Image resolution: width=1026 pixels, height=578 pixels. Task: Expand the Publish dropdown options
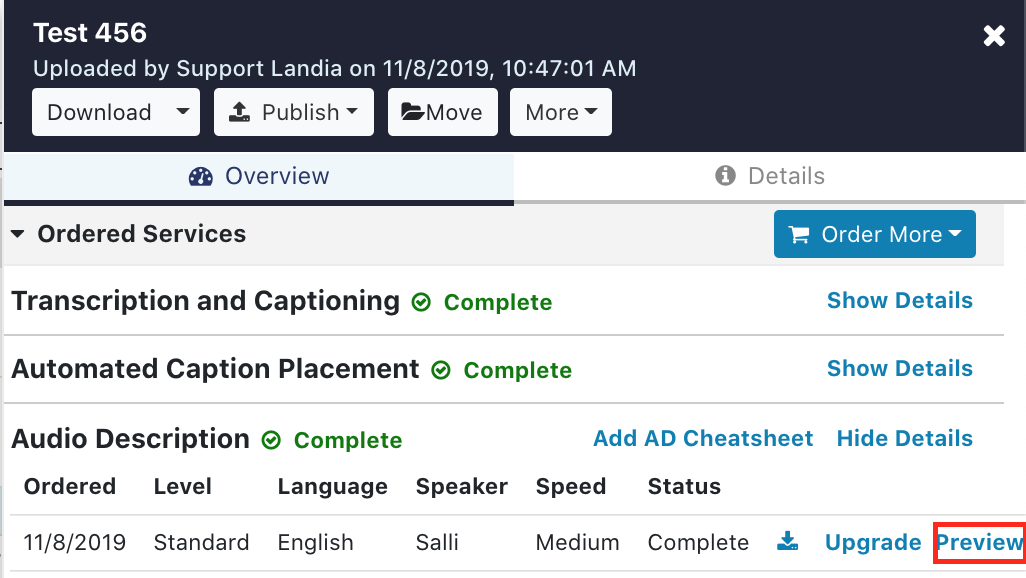[293, 112]
